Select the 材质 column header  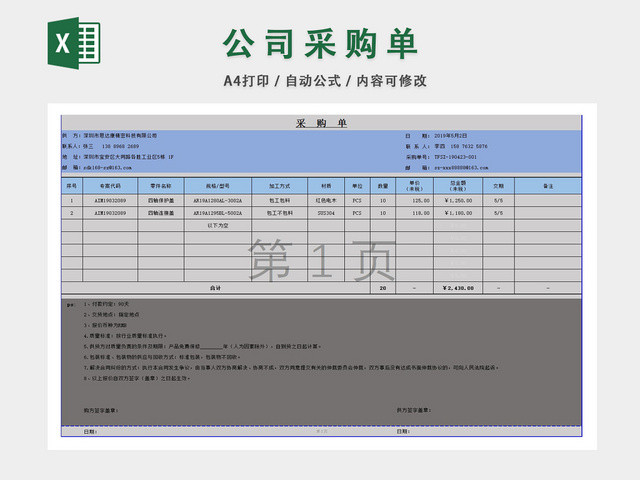[x=326, y=186]
